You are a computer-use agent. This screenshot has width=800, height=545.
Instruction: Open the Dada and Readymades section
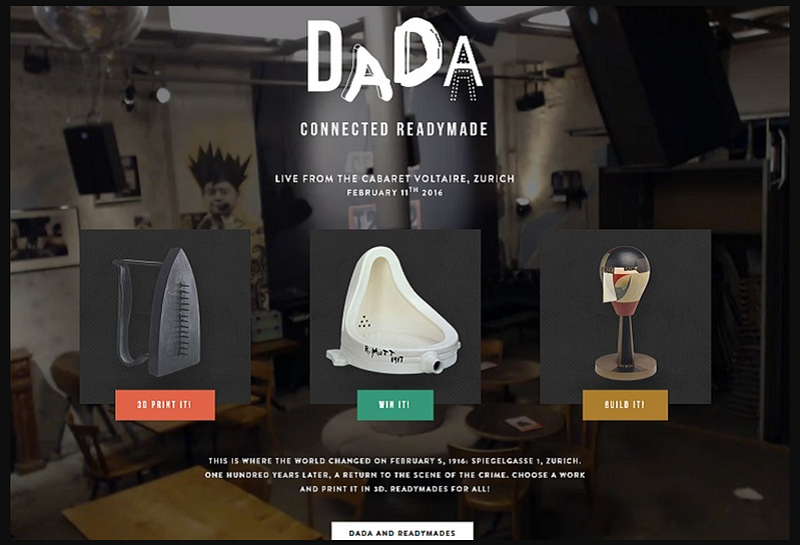402,532
